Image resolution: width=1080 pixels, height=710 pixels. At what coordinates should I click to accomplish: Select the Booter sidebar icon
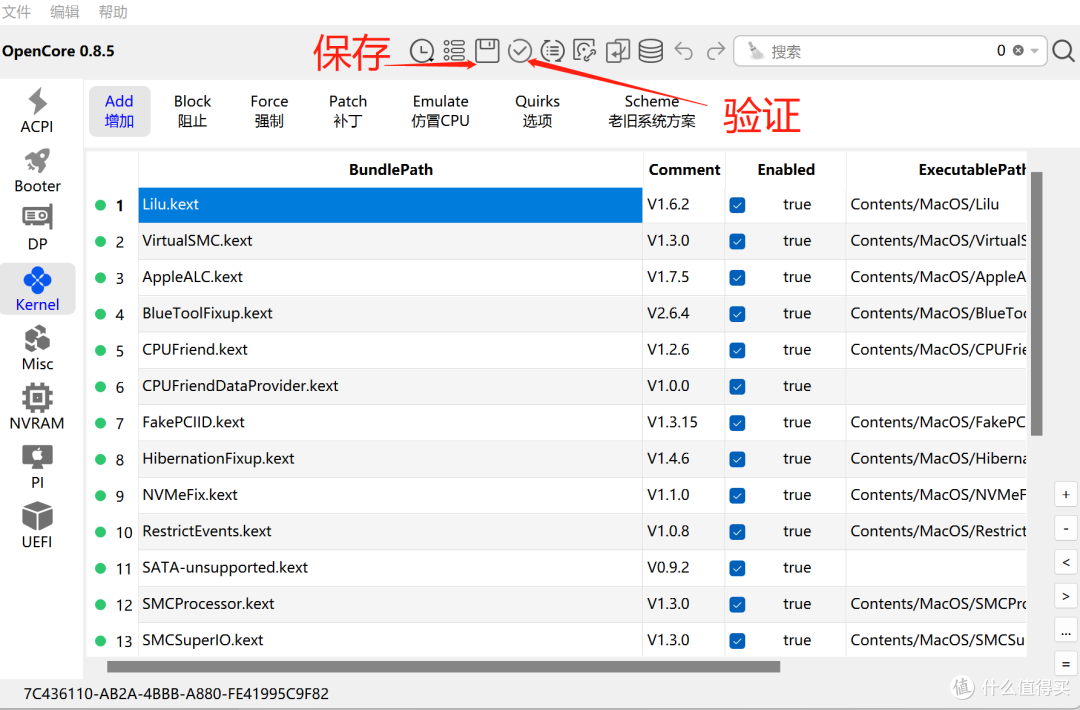[x=37, y=170]
